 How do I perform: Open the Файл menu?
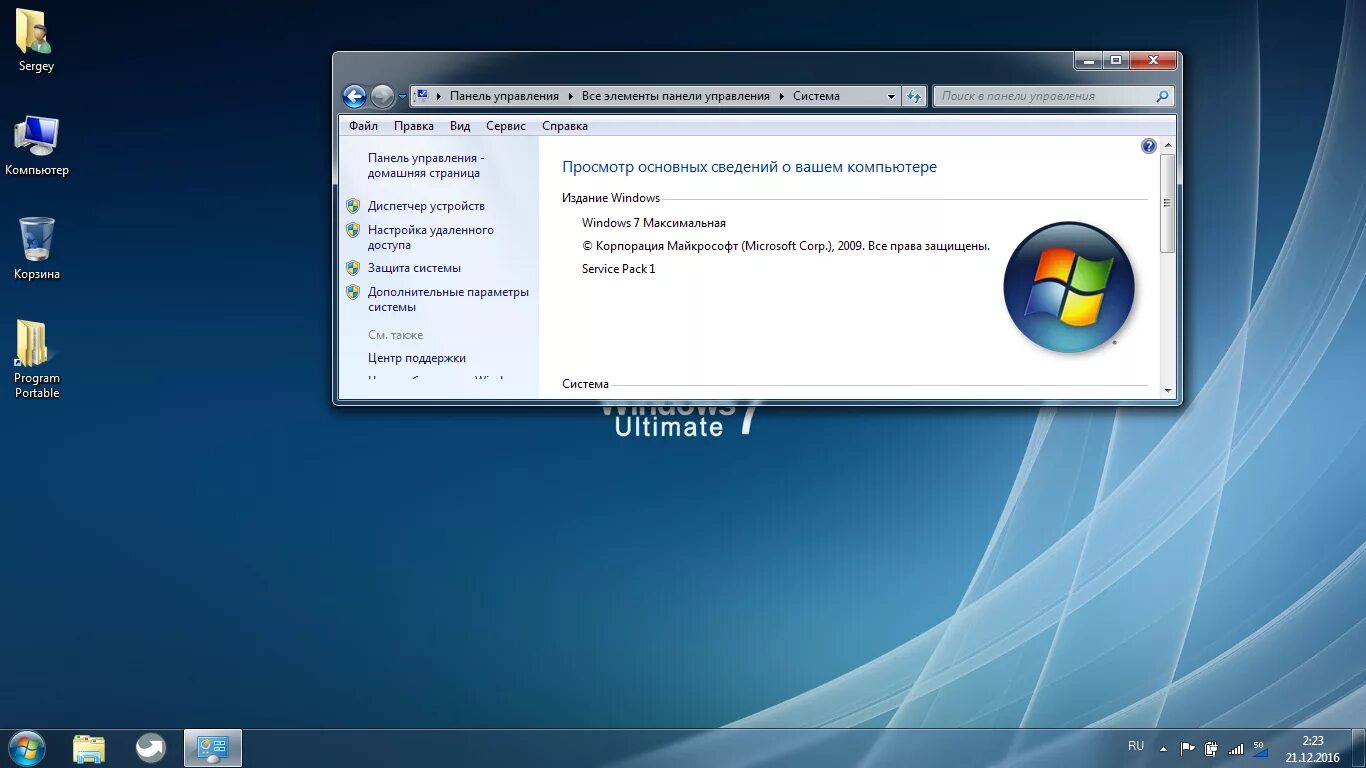[x=363, y=126]
